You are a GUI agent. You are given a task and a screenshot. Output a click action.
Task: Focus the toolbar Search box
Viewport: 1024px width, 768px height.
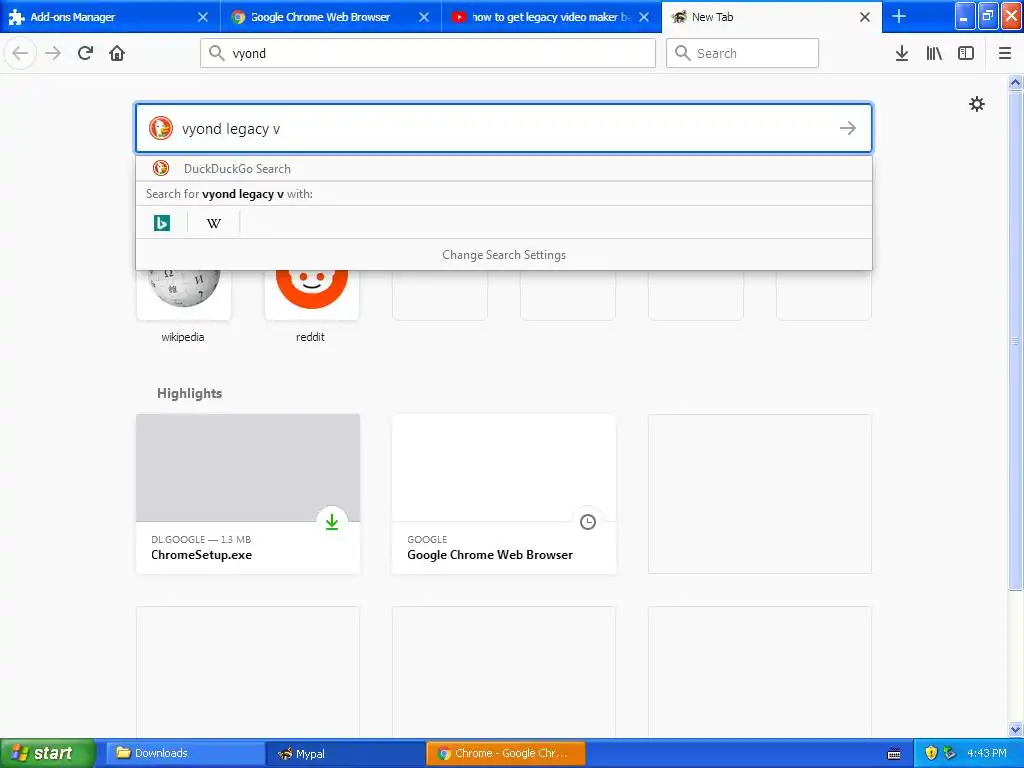pyautogui.click(x=742, y=53)
